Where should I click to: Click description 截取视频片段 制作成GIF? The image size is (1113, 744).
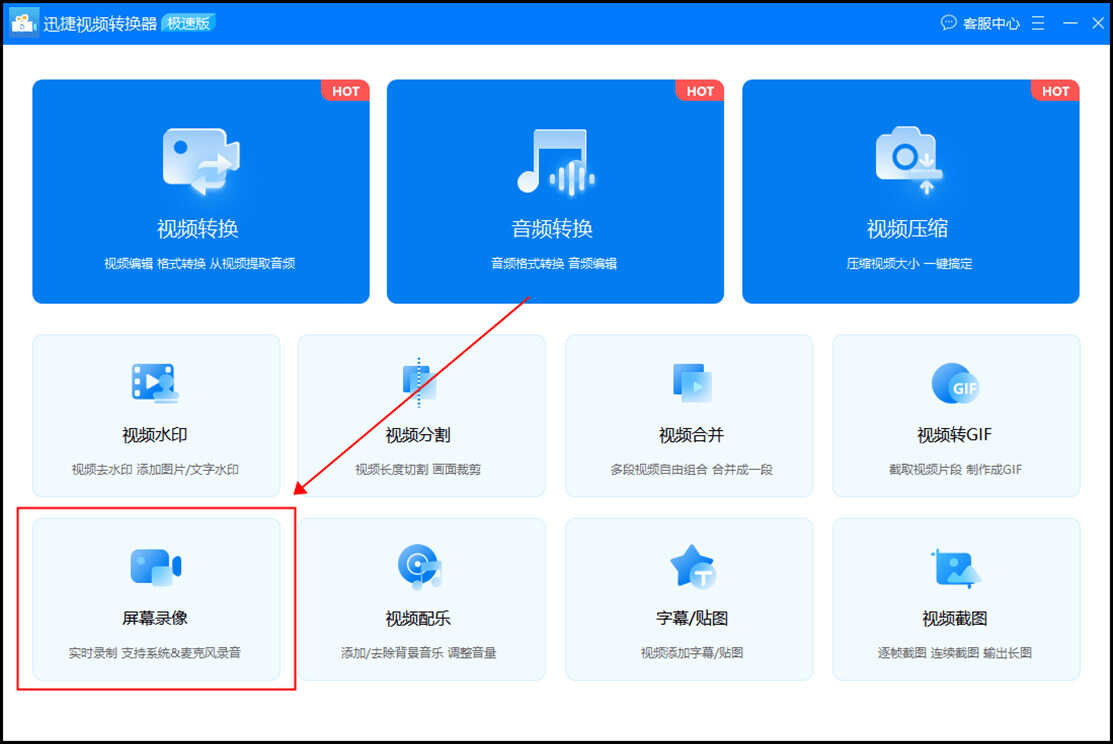[x=955, y=469]
